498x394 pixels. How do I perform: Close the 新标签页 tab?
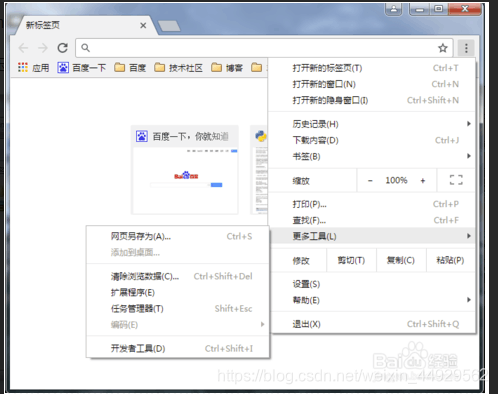click(x=143, y=25)
